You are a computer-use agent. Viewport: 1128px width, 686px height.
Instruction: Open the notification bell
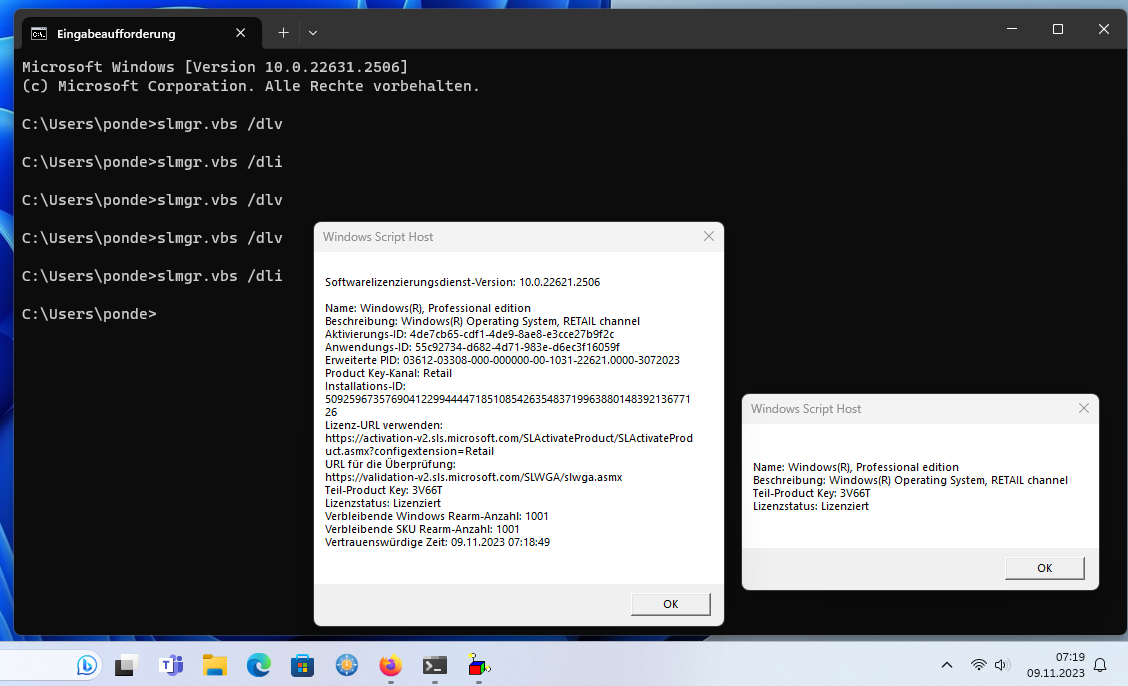[x=1100, y=665]
